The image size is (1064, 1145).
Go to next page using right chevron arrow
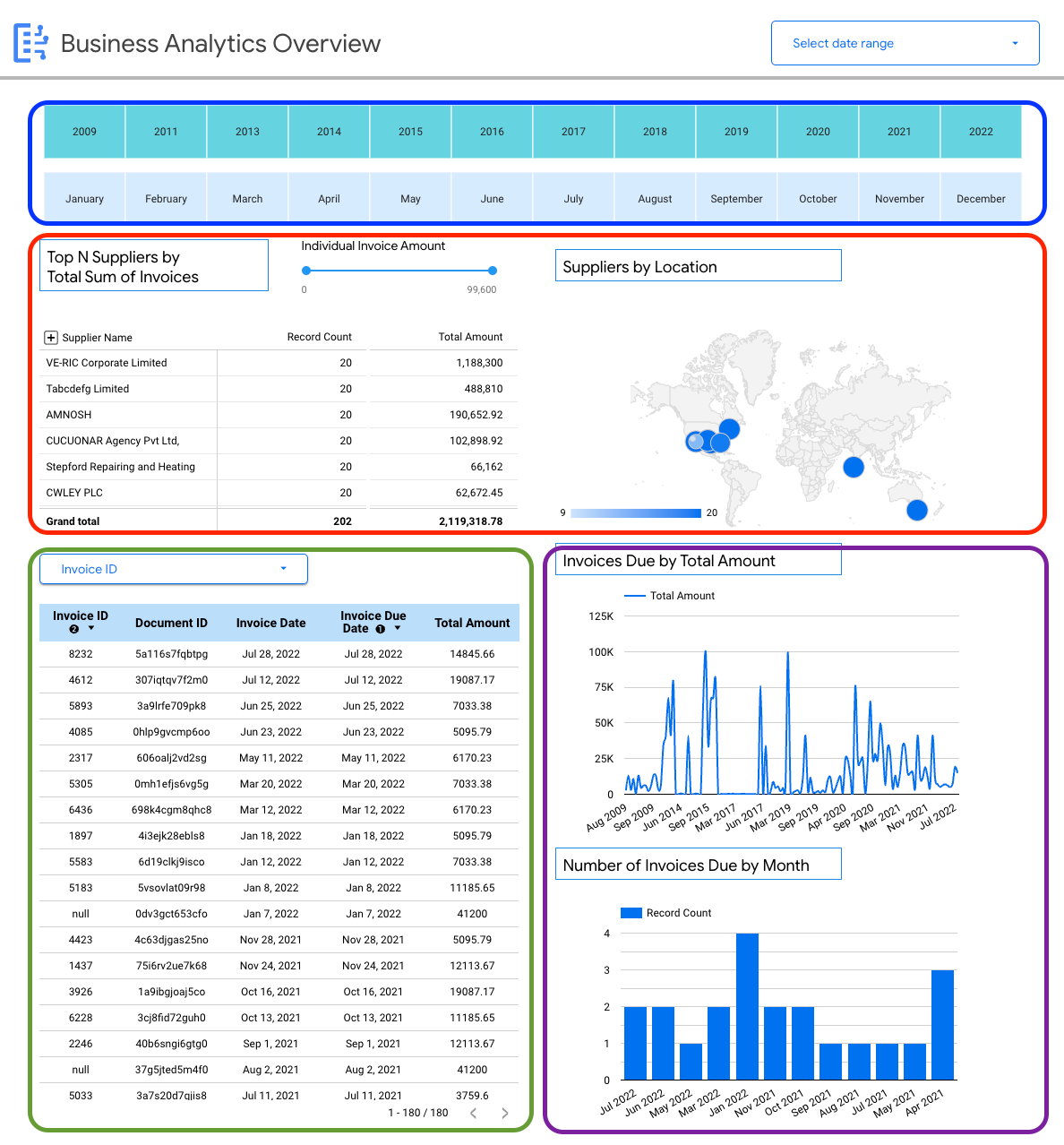click(504, 1113)
